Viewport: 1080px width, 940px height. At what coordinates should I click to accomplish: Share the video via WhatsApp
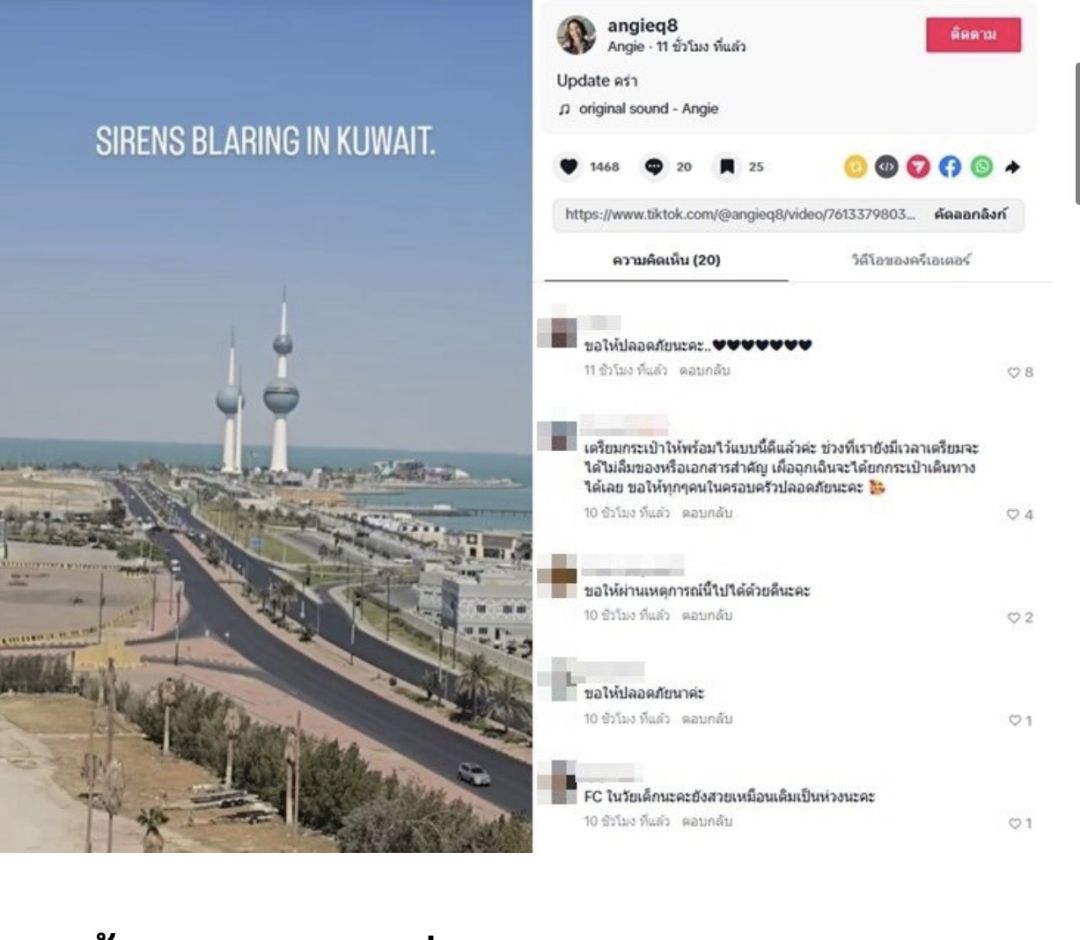(x=982, y=167)
